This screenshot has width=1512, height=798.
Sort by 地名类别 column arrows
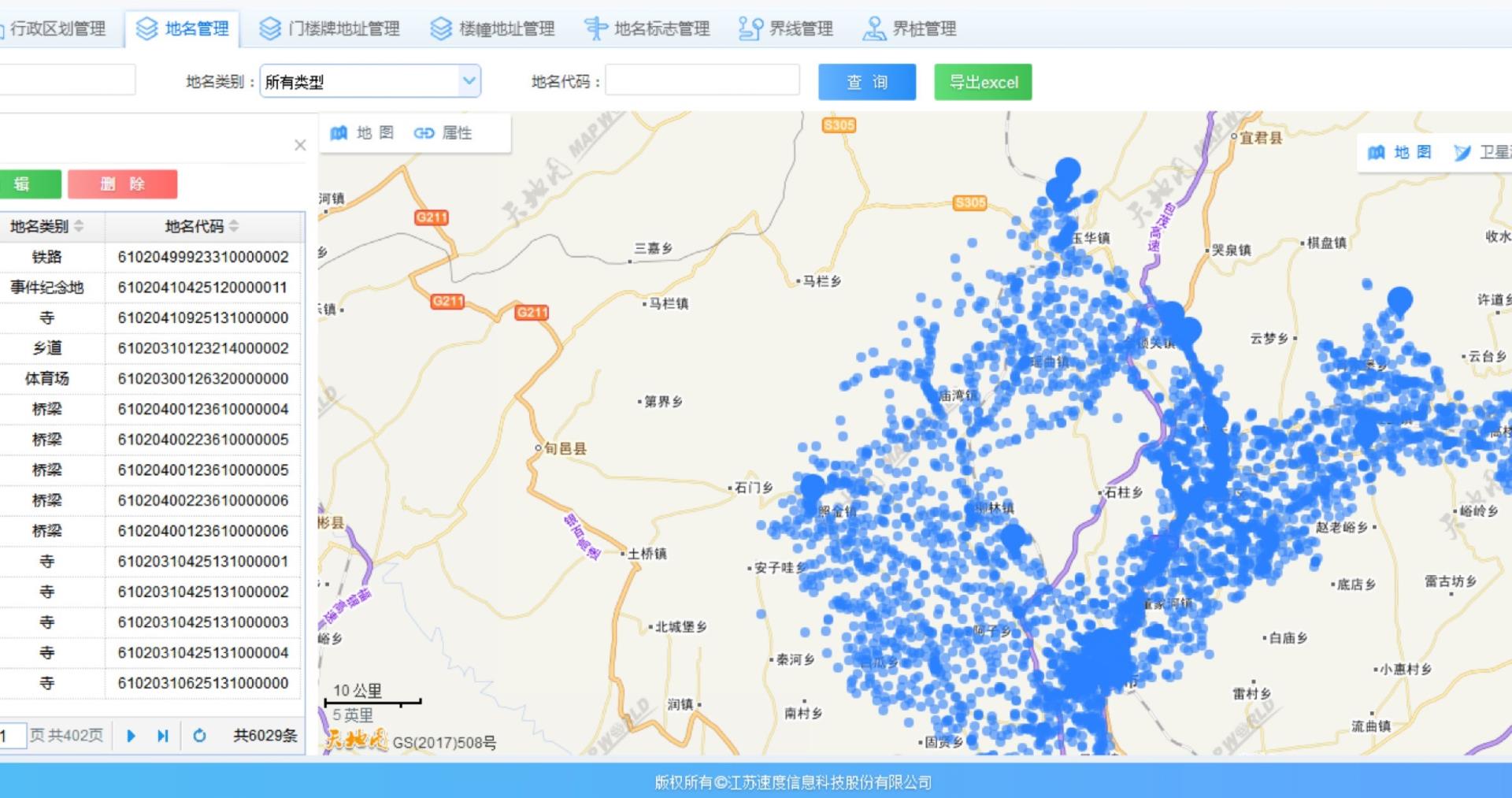(79, 227)
